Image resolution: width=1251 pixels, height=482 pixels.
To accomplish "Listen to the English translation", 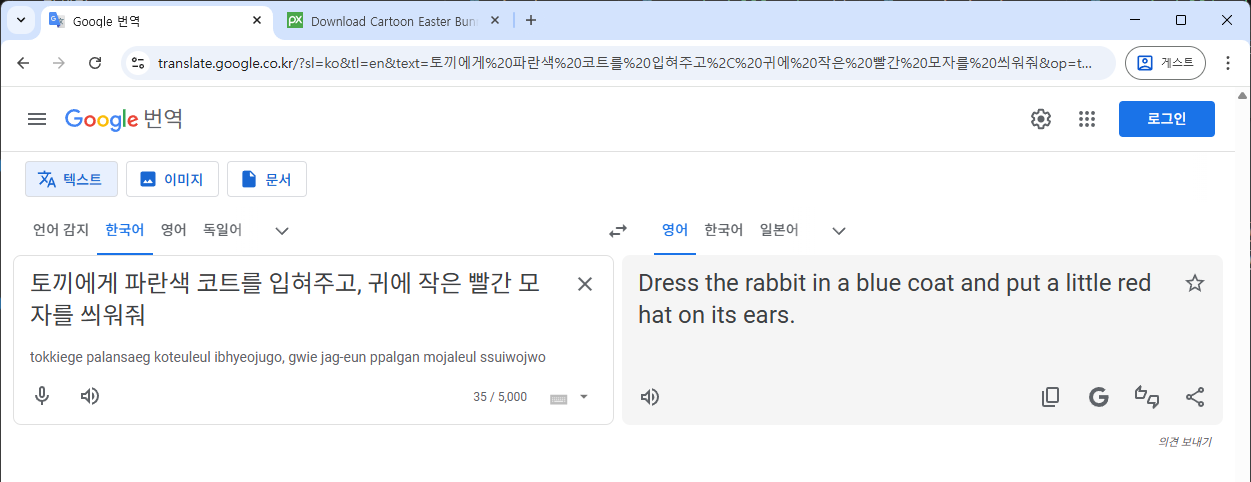I will (650, 397).
